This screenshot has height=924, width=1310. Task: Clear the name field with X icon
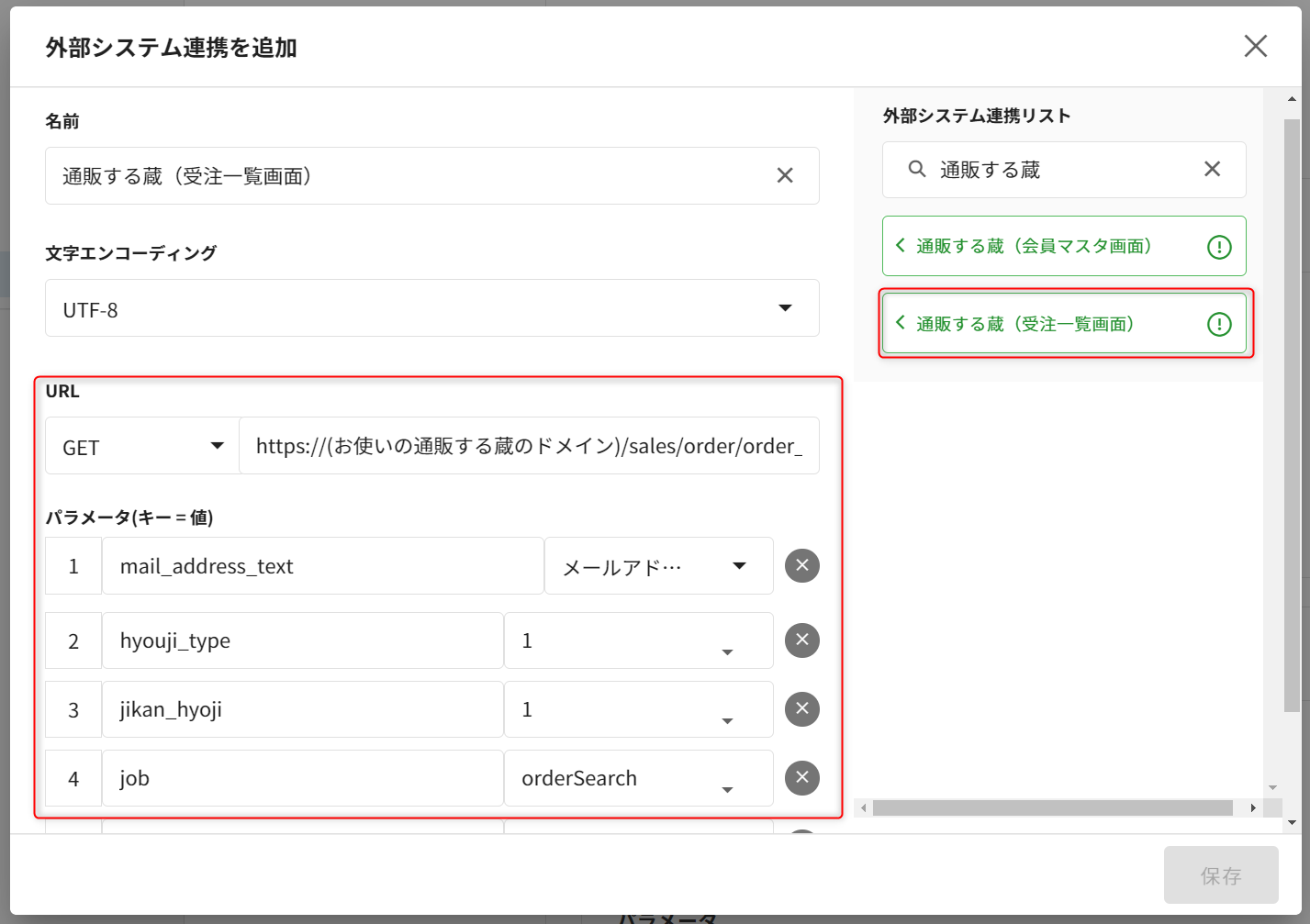point(785,175)
